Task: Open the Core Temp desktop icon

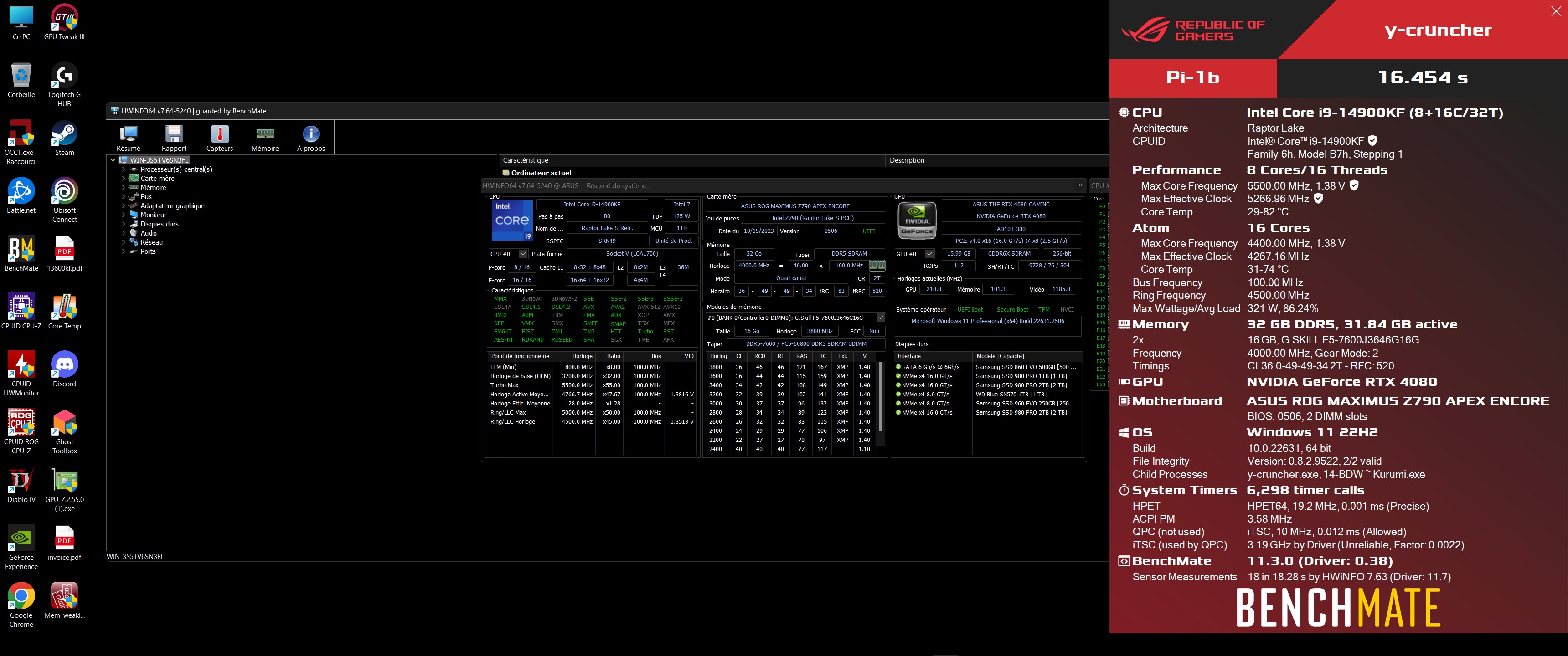Action: (x=65, y=312)
